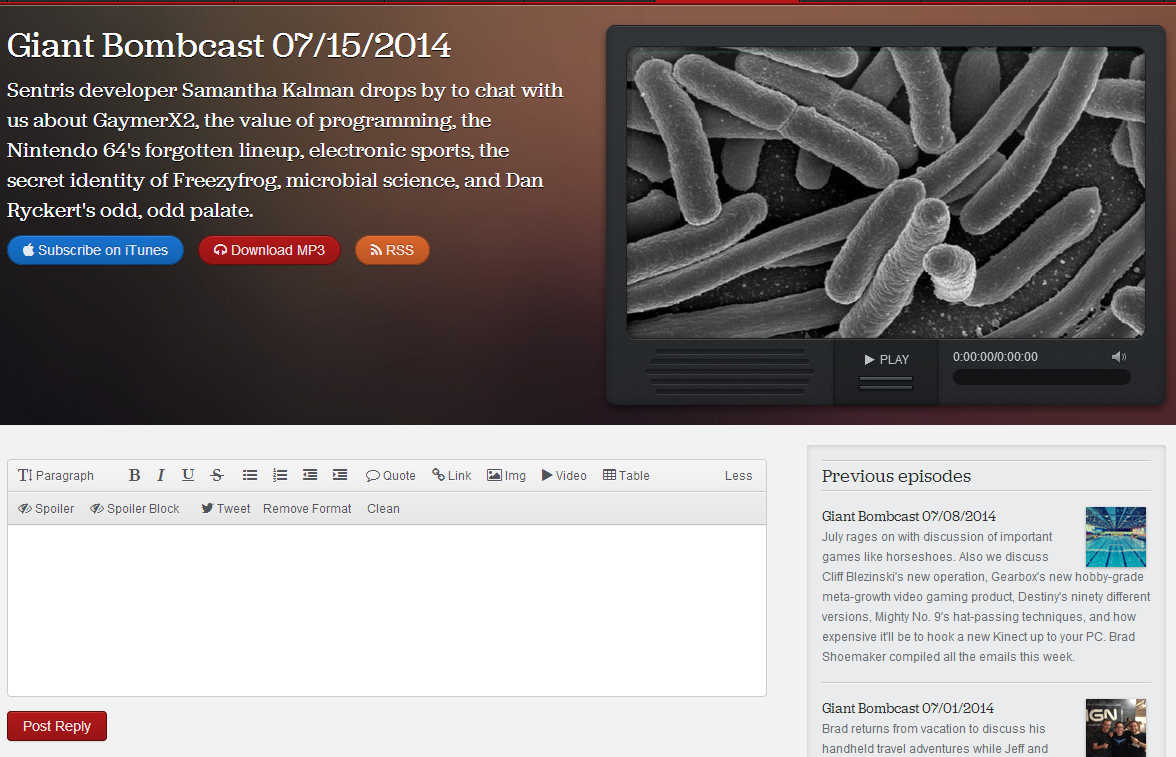
Task: Open the Paragraph style dropdown
Action: point(56,475)
